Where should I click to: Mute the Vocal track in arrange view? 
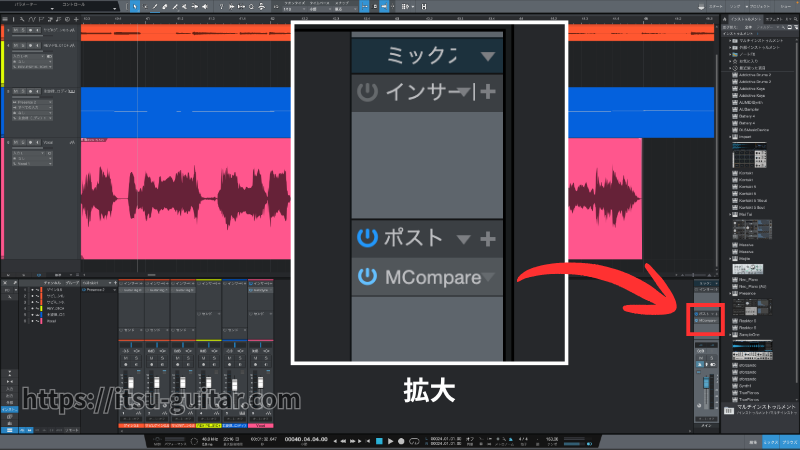point(16,142)
